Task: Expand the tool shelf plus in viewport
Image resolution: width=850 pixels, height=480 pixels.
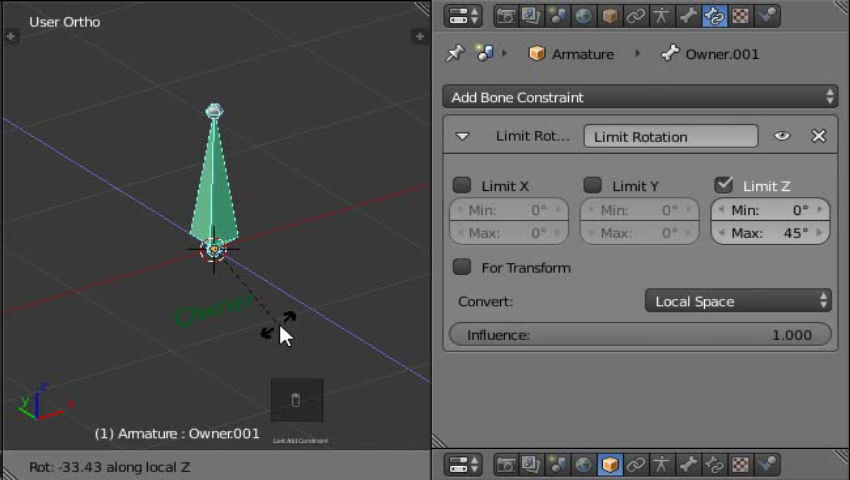Action: click(x=11, y=37)
